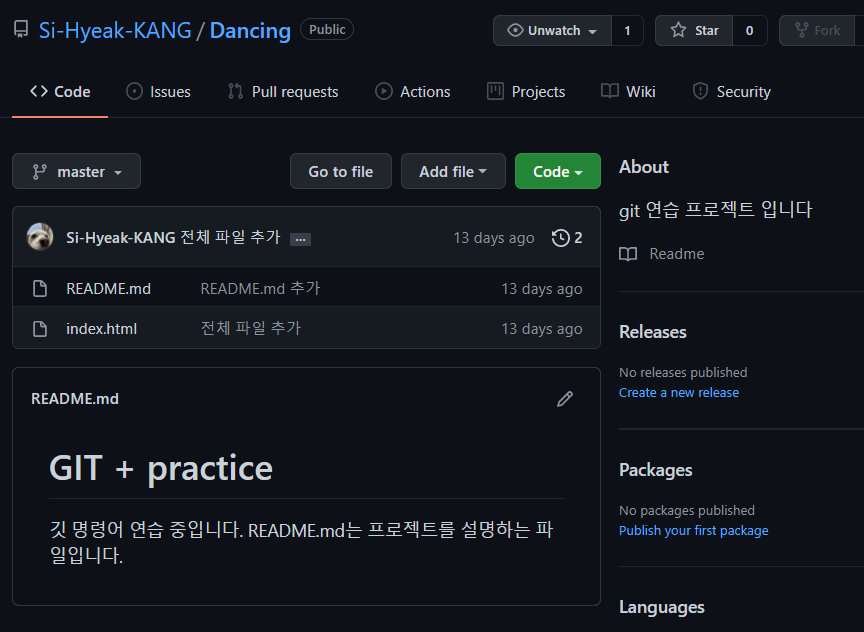Image resolution: width=864 pixels, height=632 pixels.
Task: Click 13 days ago in README.md row
Action: point(542,289)
